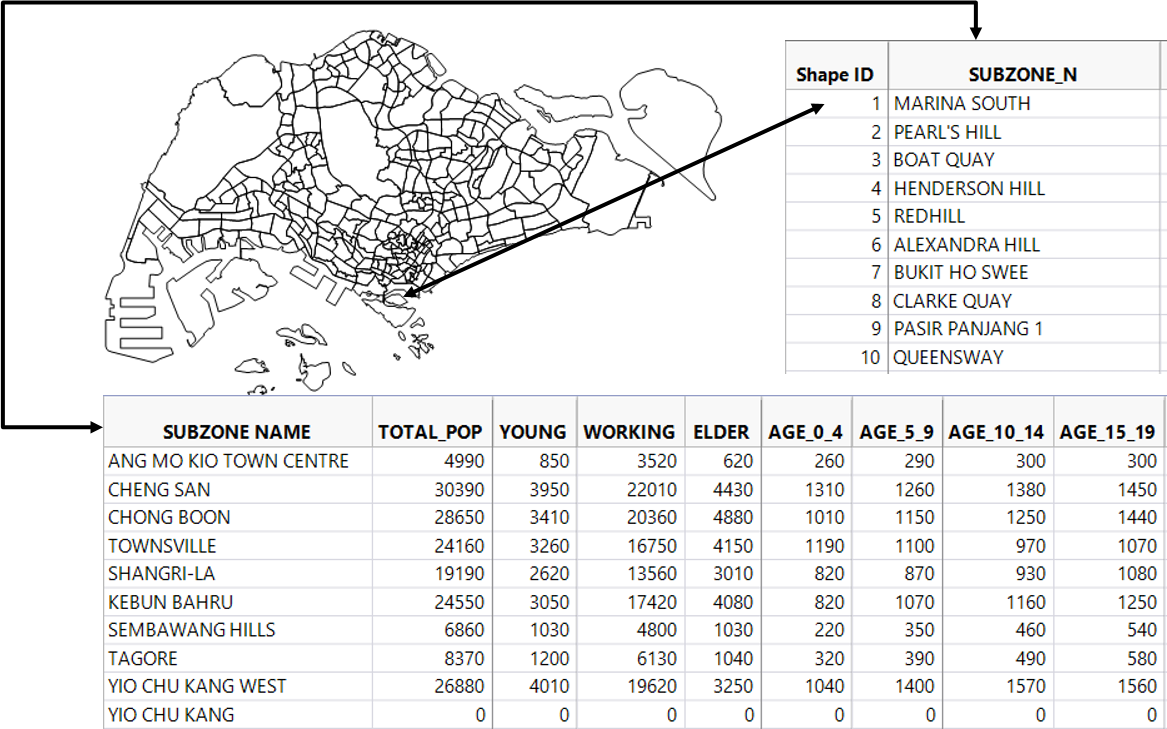Select the SUBZONE NAME column header

pyautogui.click(x=237, y=422)
